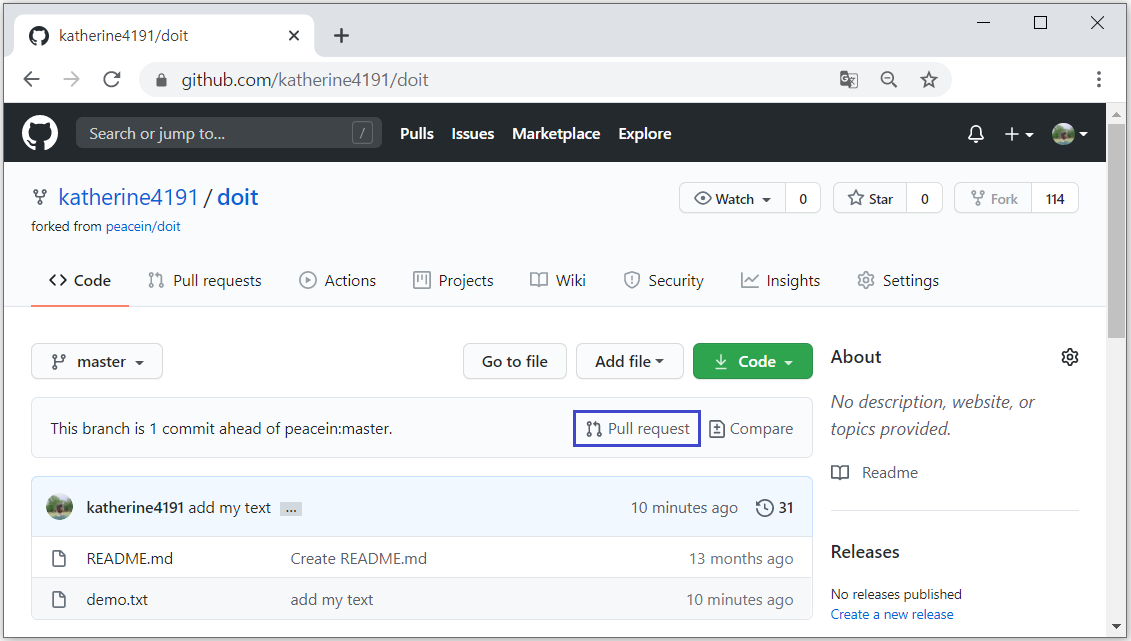This screenshot has width=1131, height=641.
Task: Focus the Search or jump to field
Action: click(x=229, y=133)
